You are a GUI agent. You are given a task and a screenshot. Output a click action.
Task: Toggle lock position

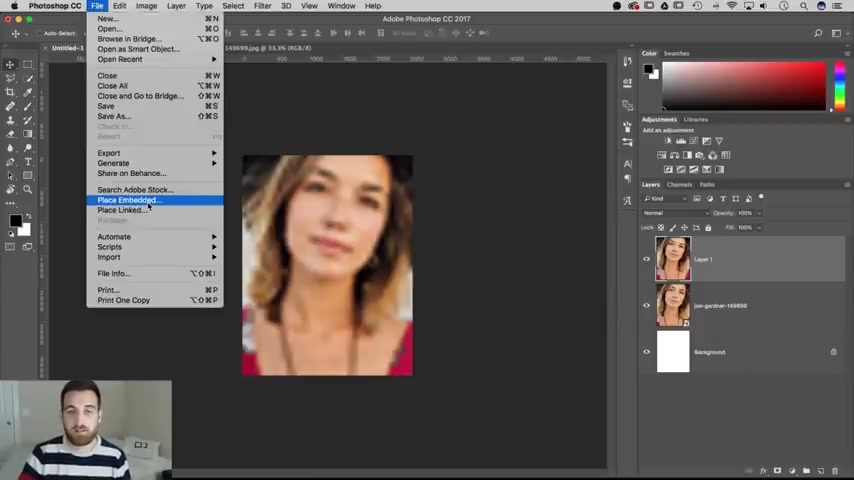tap(685, 228)
